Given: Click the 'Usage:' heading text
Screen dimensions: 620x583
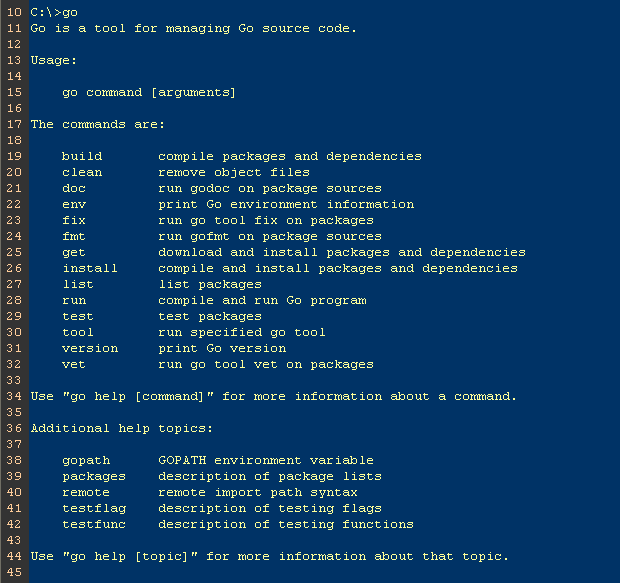Looking at the screenshot, I should tap(54, 60).
